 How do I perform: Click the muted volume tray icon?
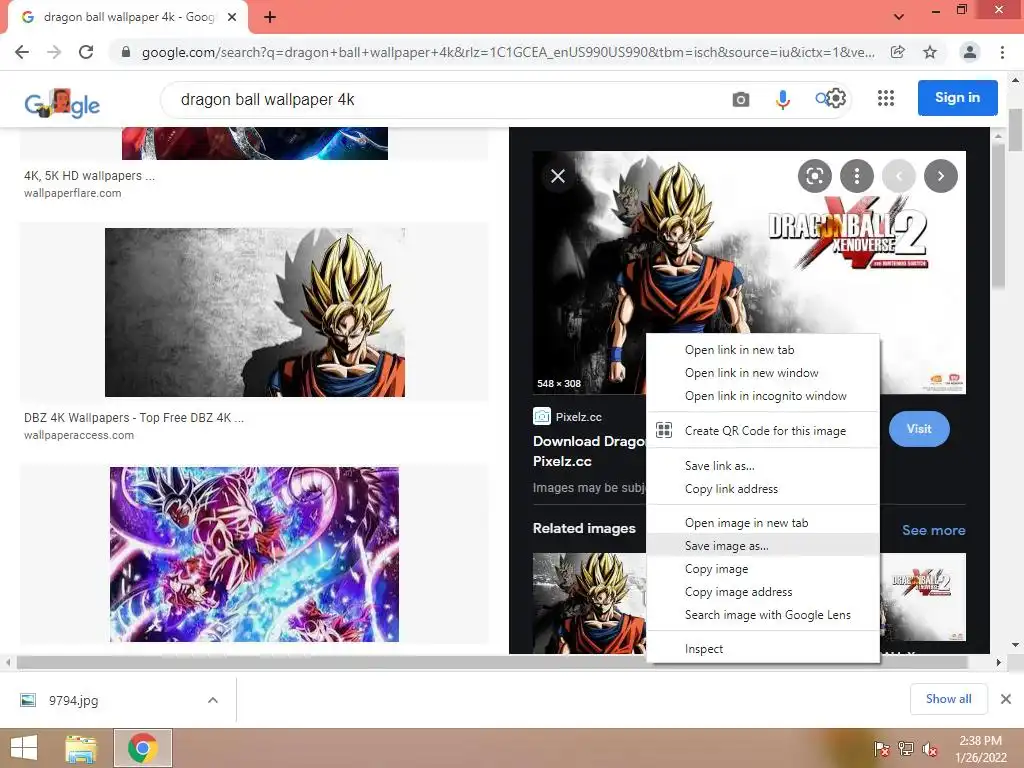coord(930,748)
